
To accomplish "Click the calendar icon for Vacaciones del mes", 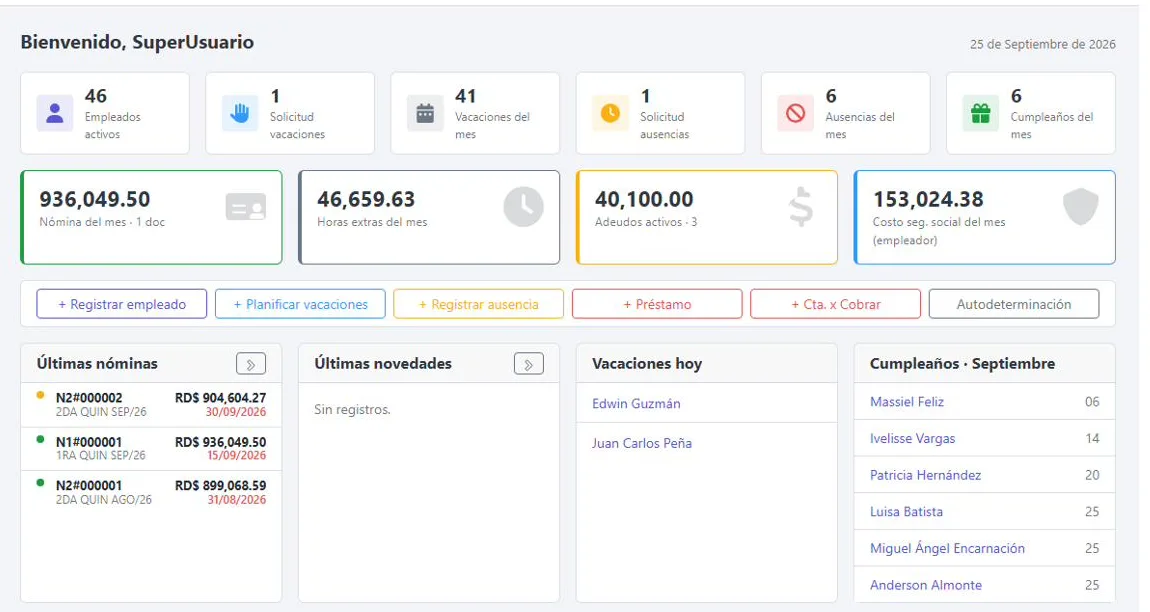I will click(425, 113).
